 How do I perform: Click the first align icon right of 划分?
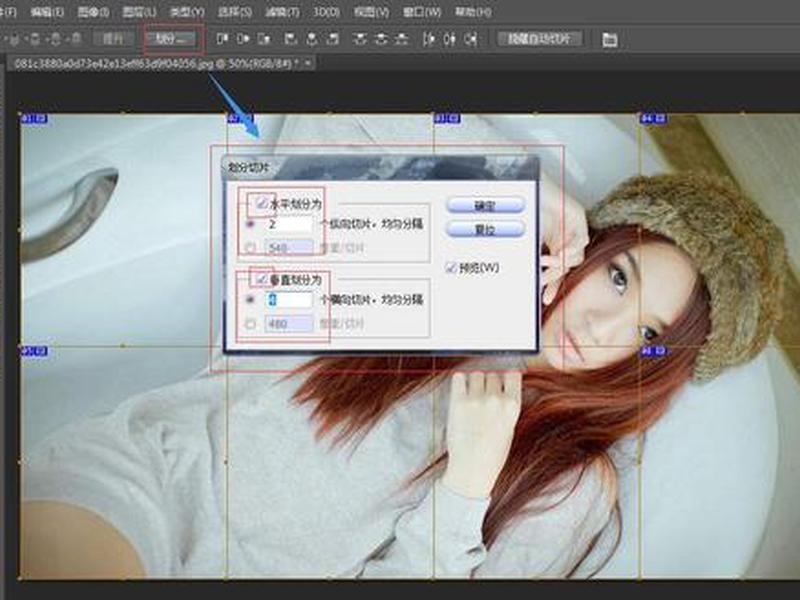point(222,39)
